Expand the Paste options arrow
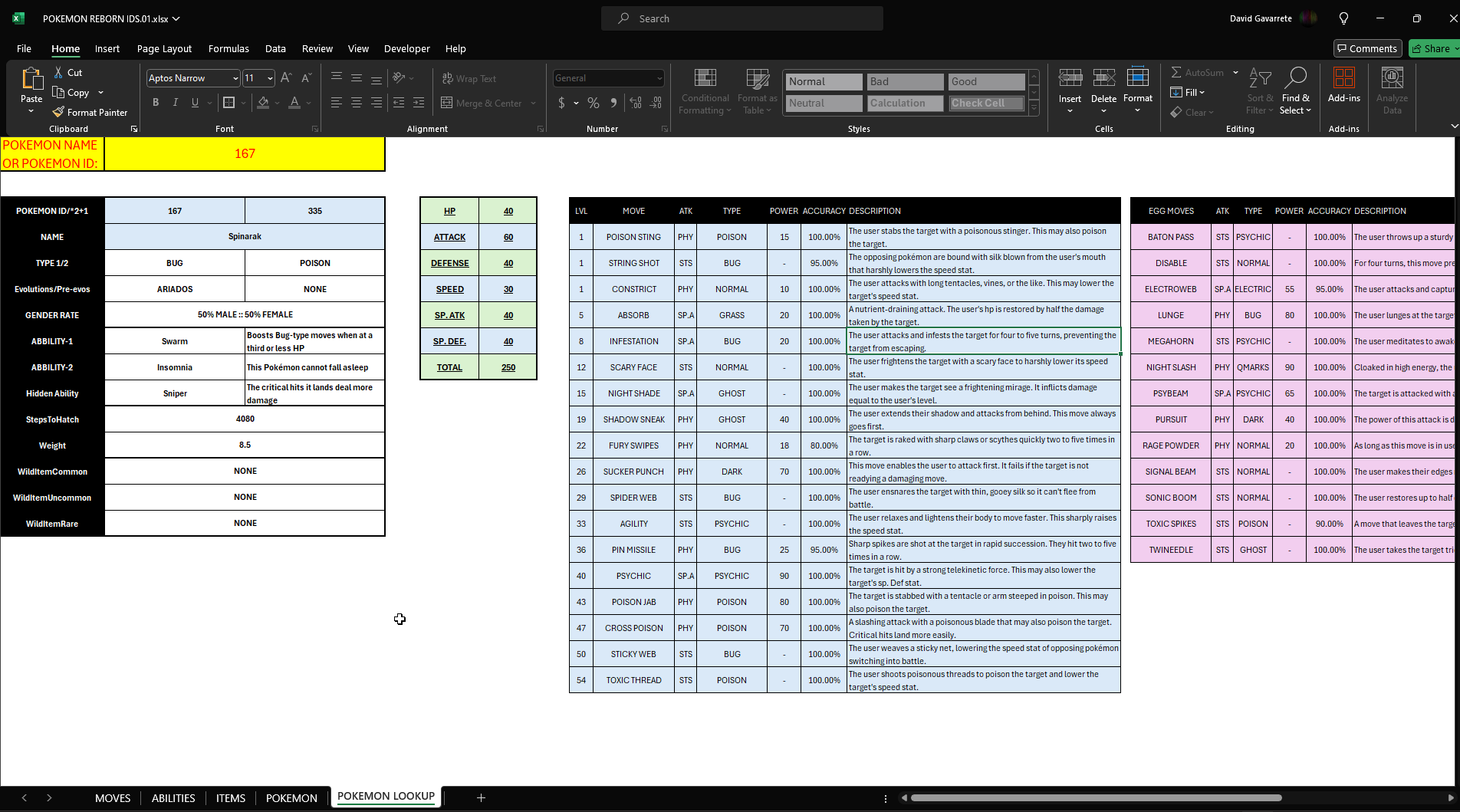Screen dimensions: 1460x812 point(31,111)
